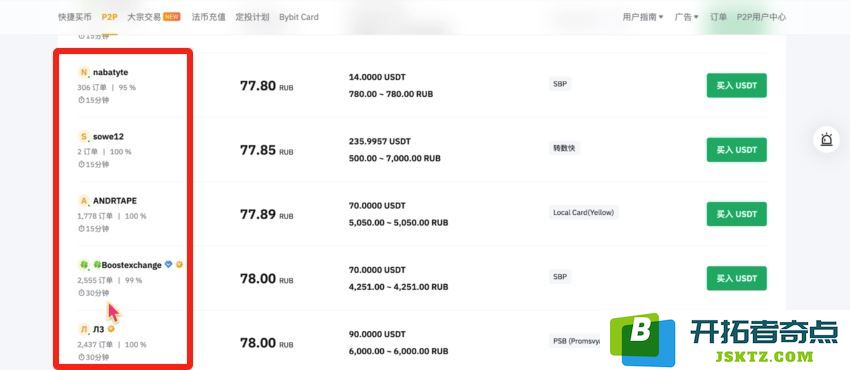Click blue diamond badge beside Boostexchange
This screenshot has width=850, height=370.
[x=168, y=265]
